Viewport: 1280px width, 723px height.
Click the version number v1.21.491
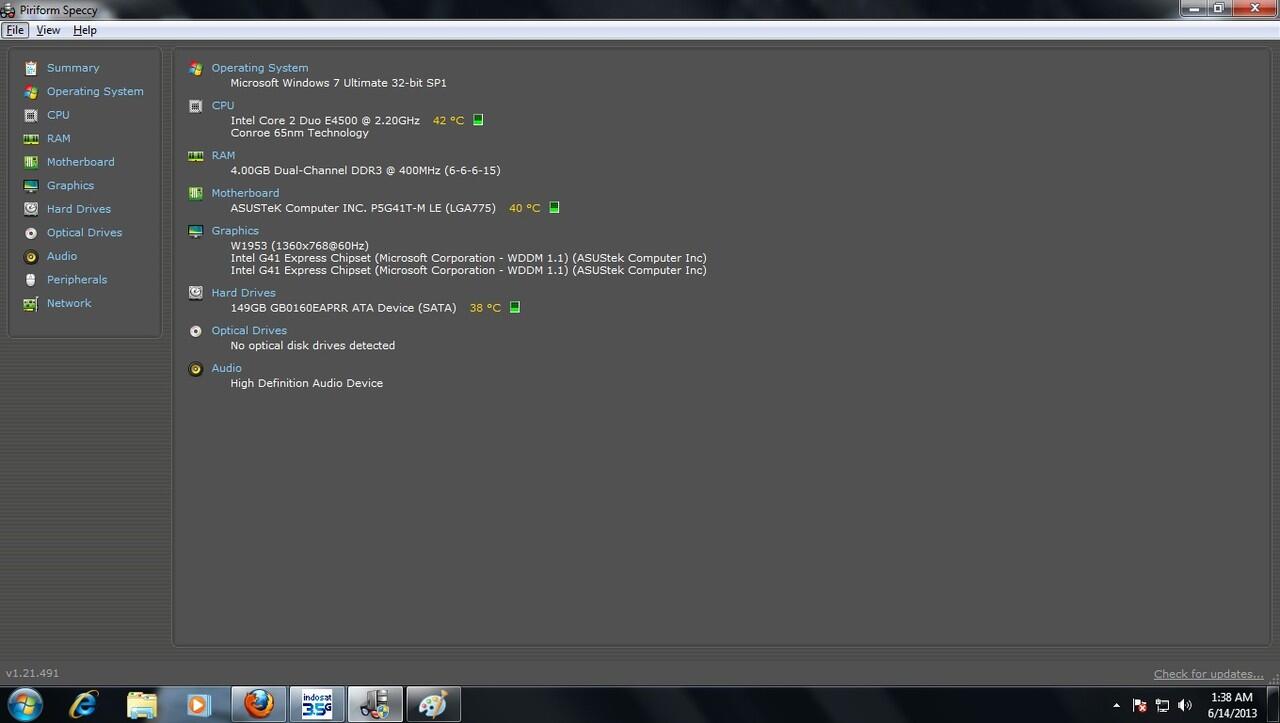pos(33,674)
